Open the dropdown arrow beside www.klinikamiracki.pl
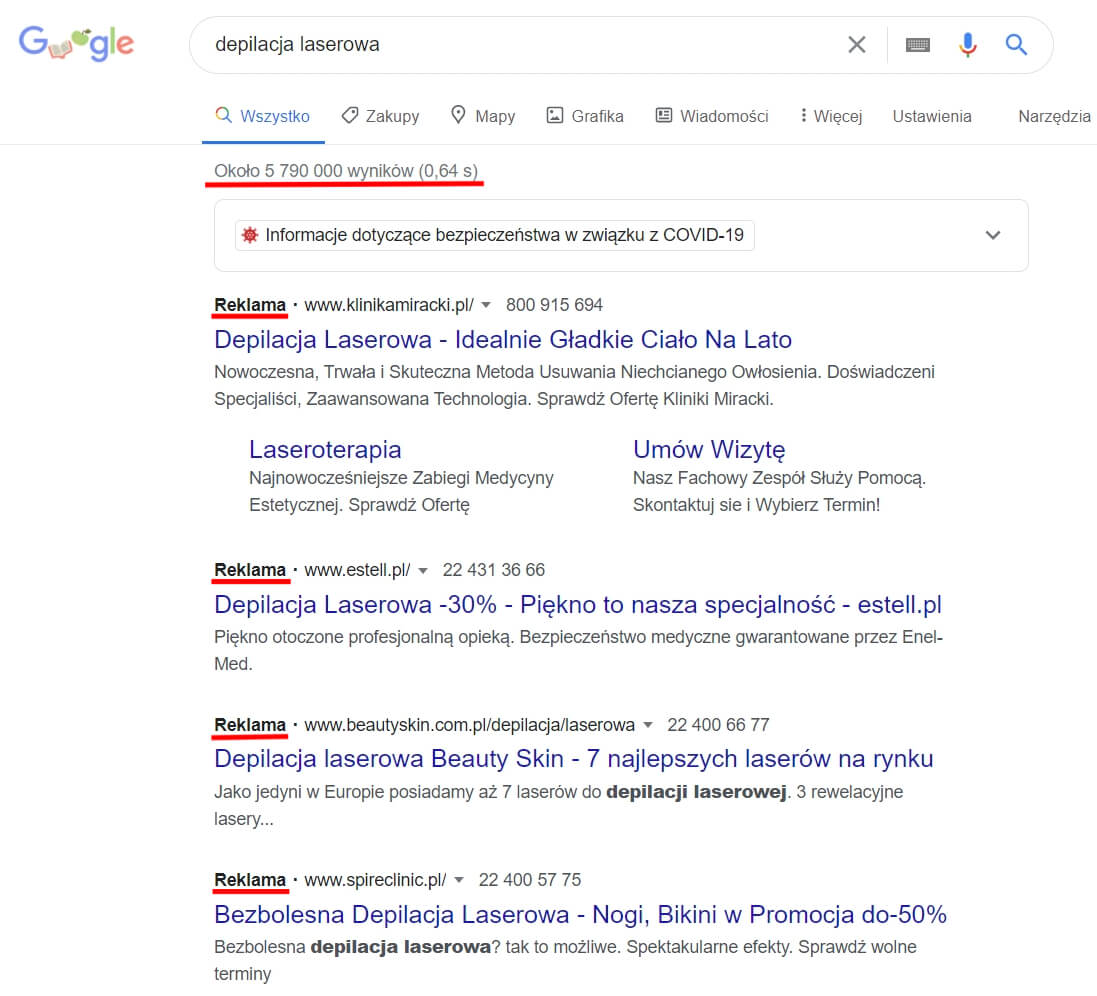 (486, 305)
